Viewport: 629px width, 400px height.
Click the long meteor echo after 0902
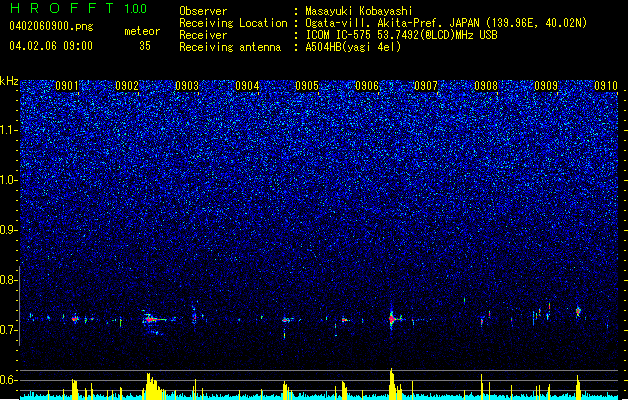tap(154, 320)
